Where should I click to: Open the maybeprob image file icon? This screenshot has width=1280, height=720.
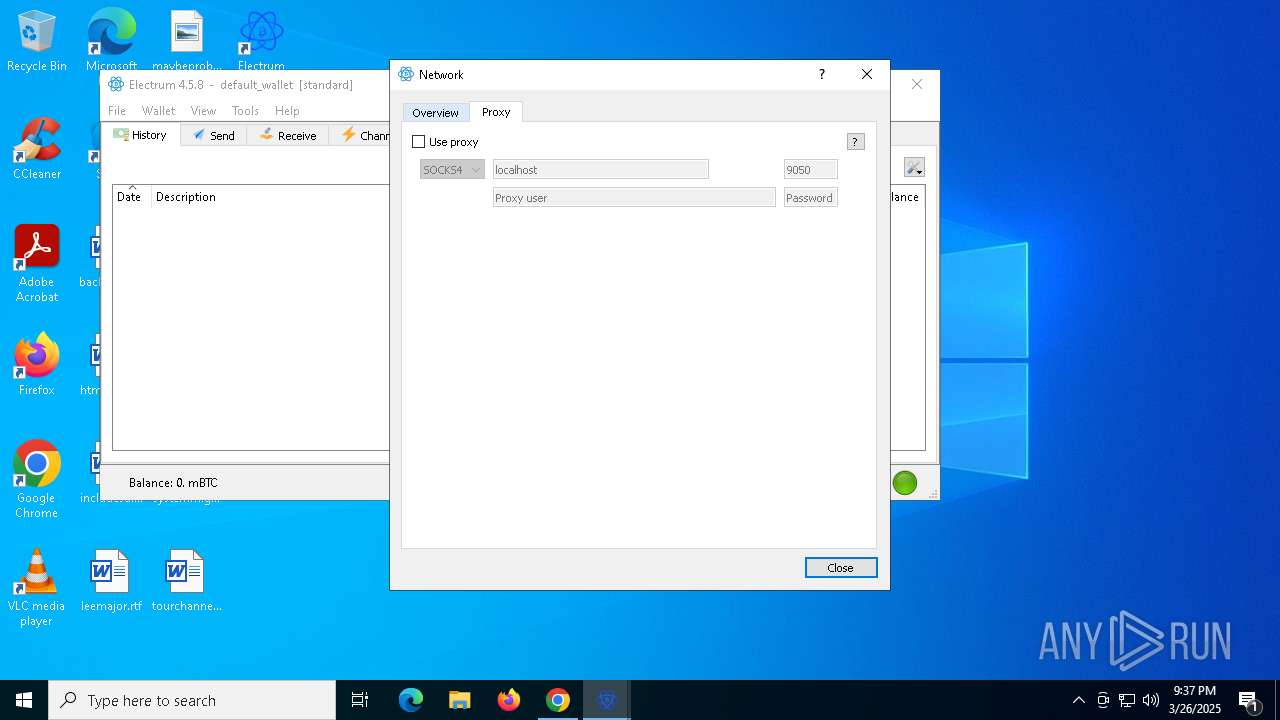click(186, 41)
